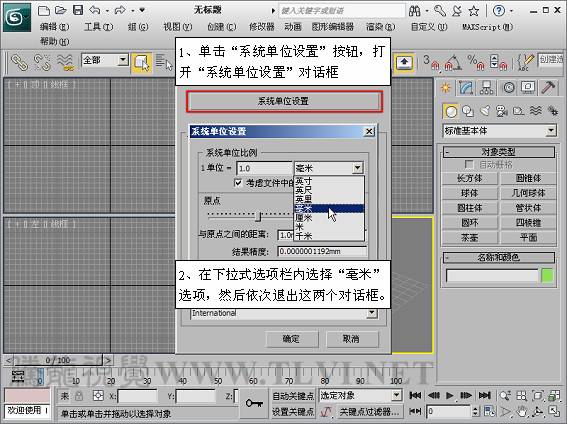Click the 原点 origin slider handle

click(258, 216)
